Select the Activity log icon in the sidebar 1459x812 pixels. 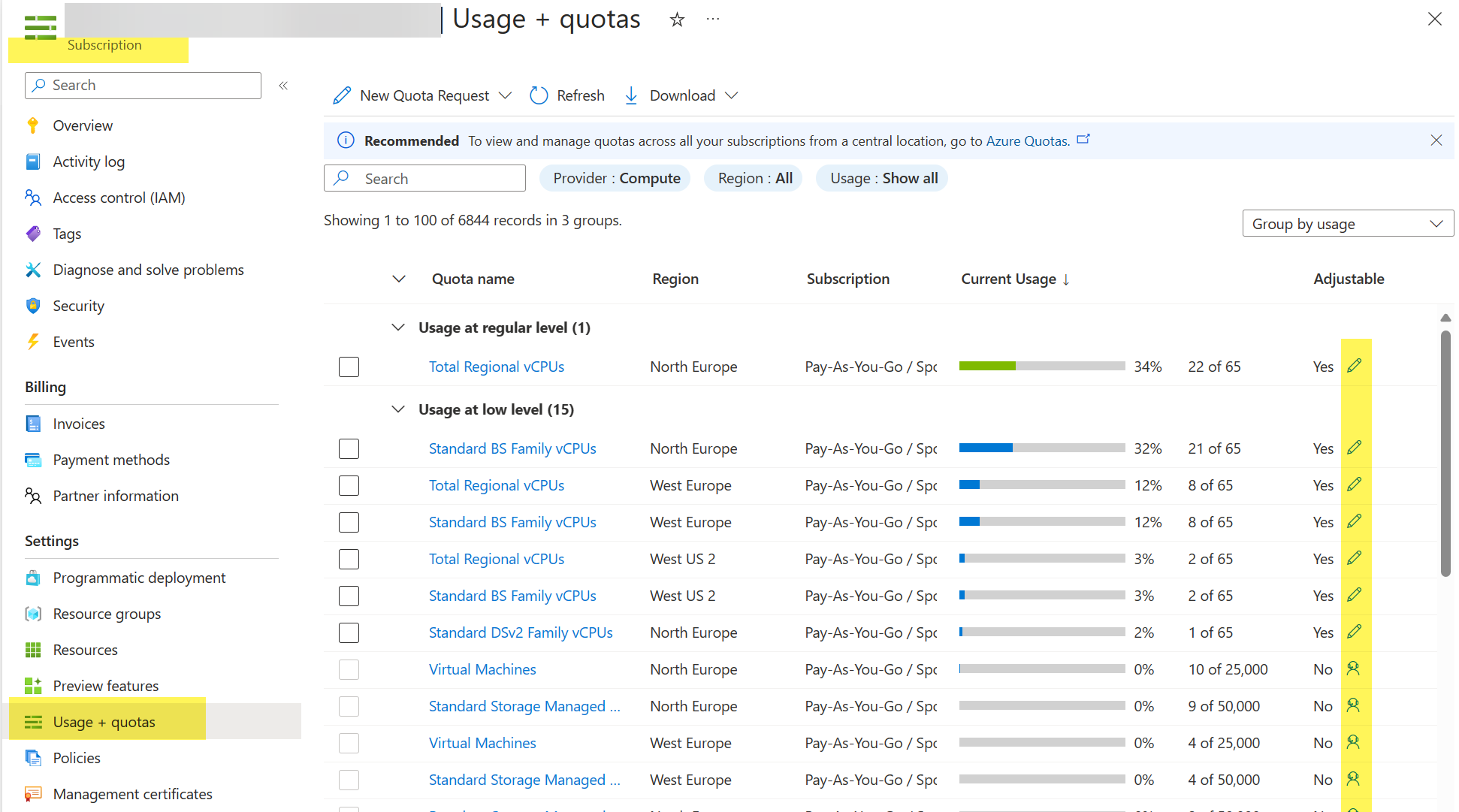coord(33,161)
